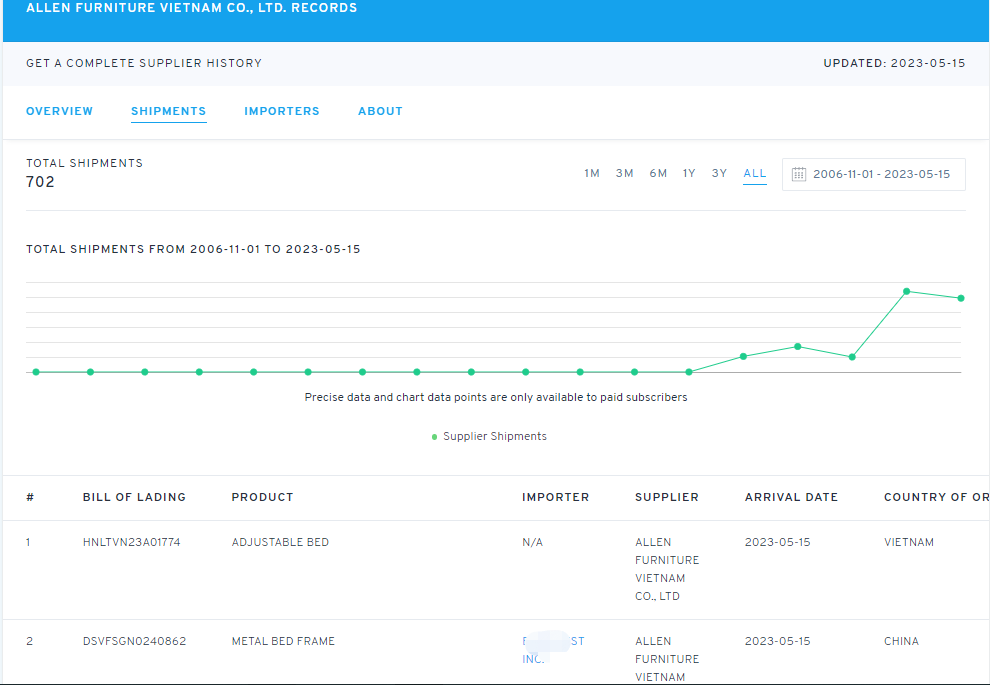Click the Country of Origin column header

937,497
